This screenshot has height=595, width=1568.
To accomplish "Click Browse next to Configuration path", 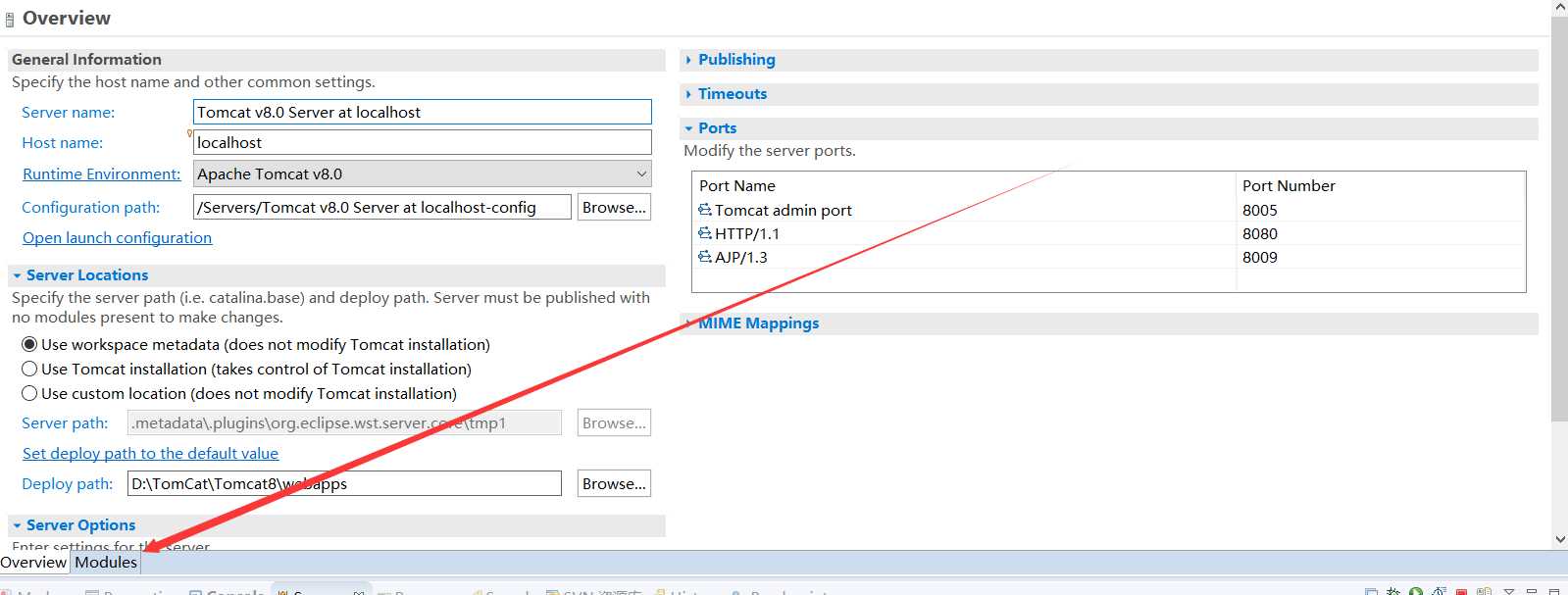I will pyautogui.click(x=614, y=207).
